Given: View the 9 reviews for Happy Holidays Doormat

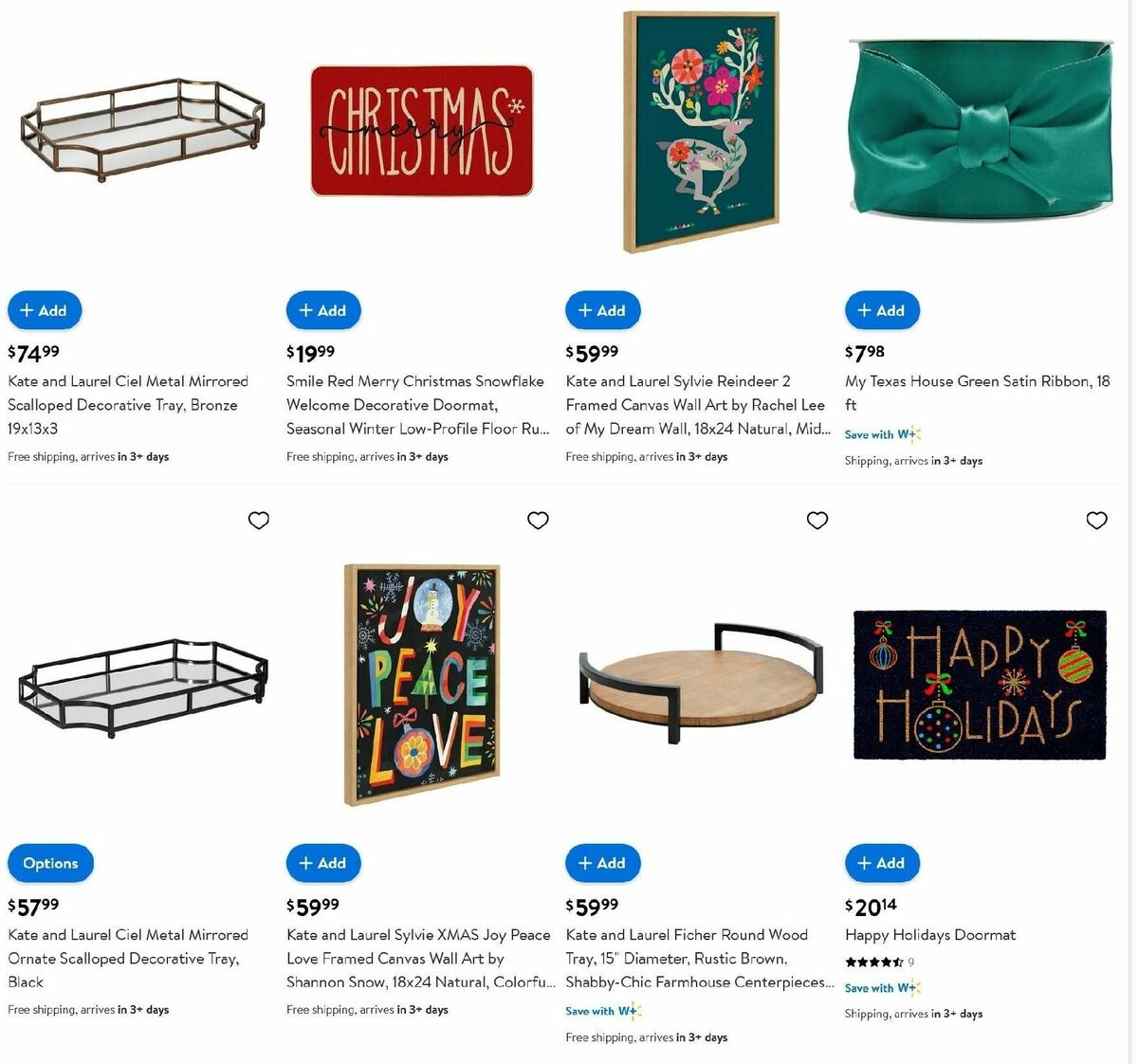Looking at the screenshot, I should (909, 962).
